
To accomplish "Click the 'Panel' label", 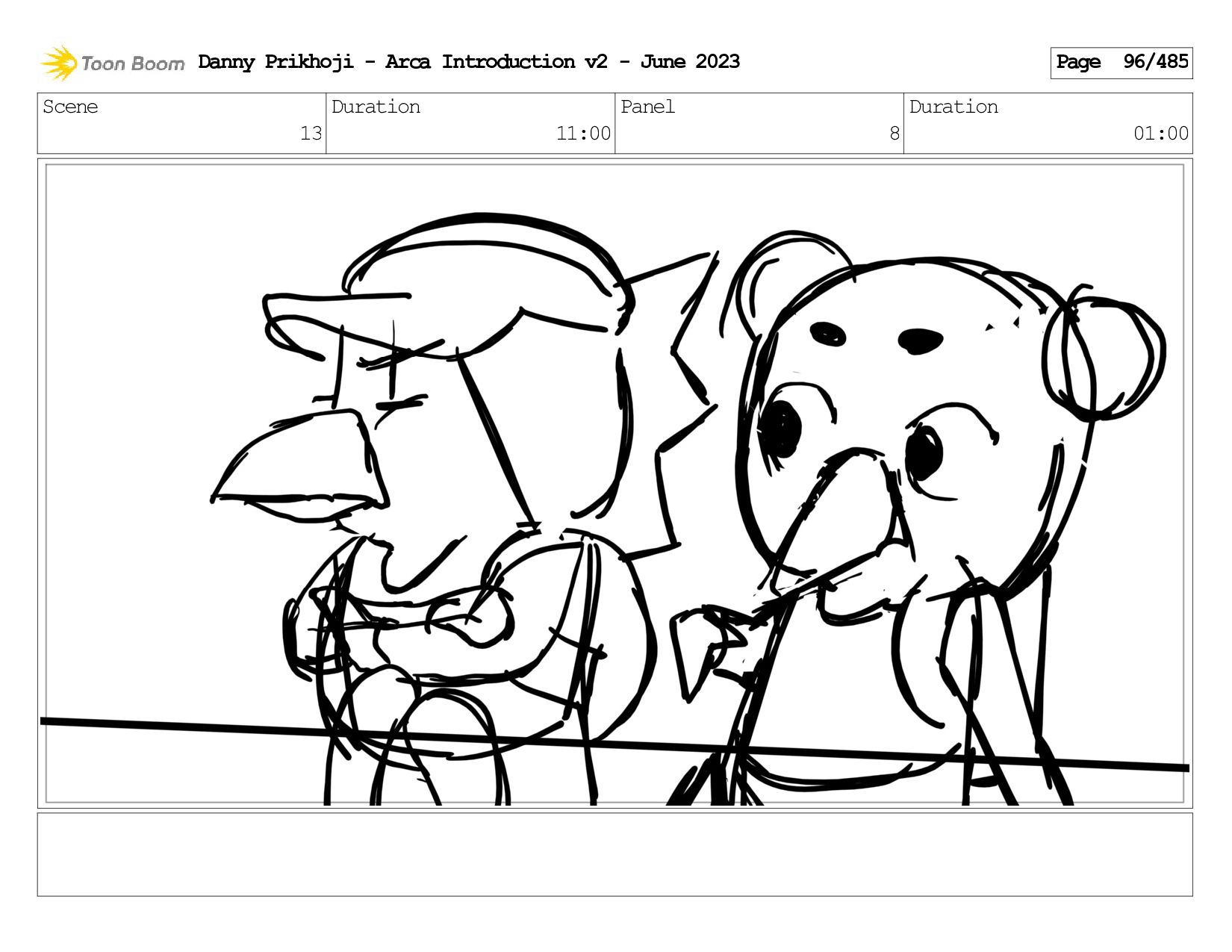I will point(647,107).
